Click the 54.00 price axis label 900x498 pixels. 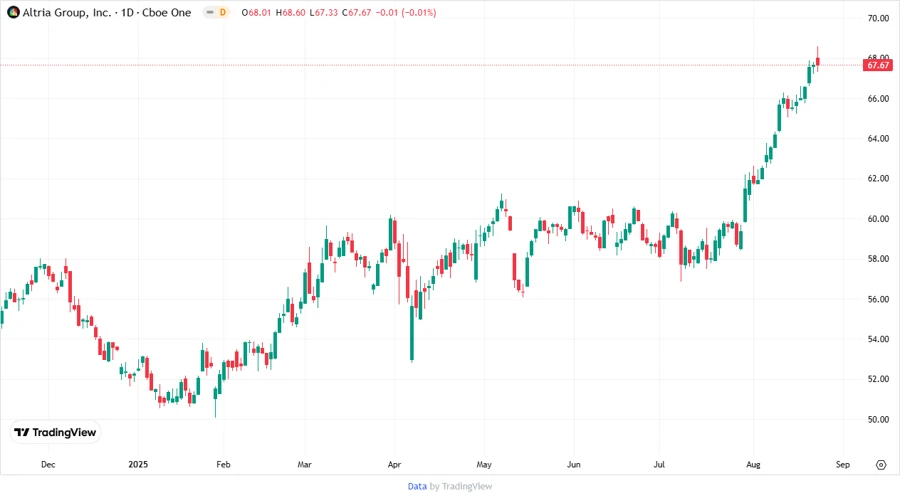click(878, 339)
